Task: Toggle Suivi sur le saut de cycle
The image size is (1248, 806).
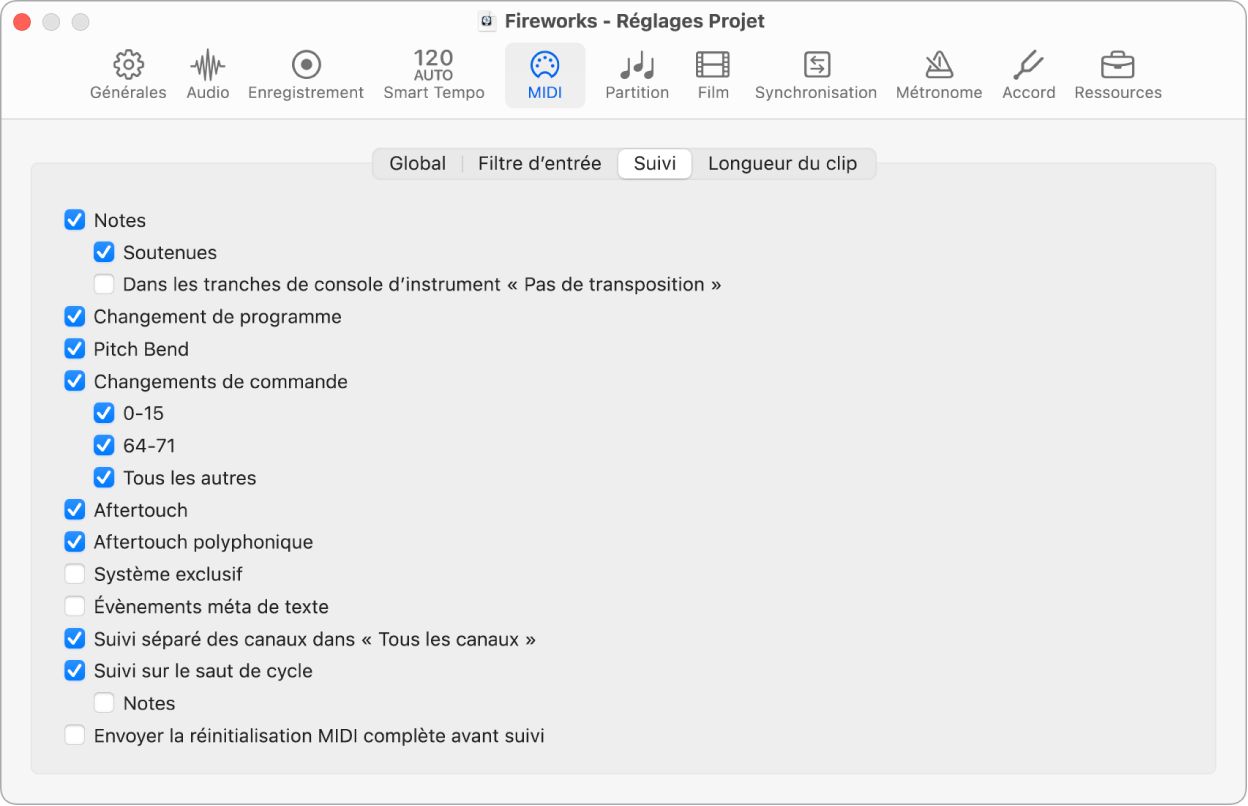Action: pos(75,671)
